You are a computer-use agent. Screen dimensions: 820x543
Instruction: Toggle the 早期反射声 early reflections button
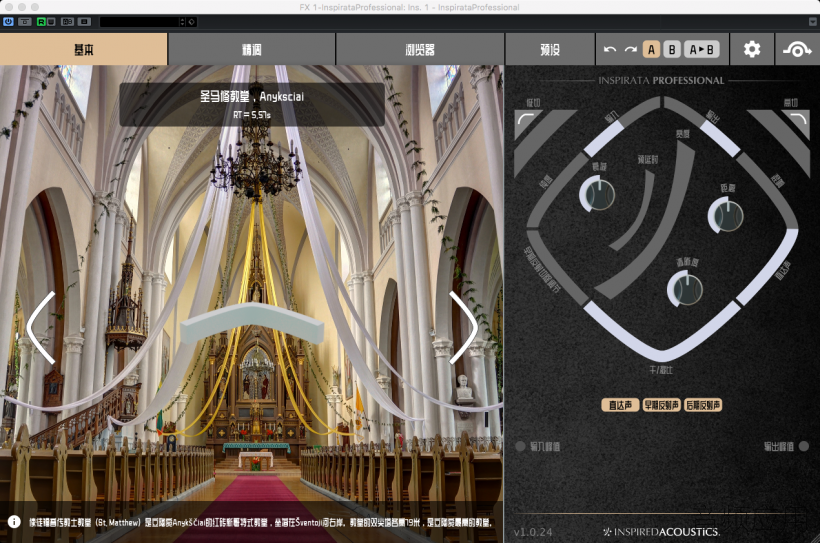pyautogui.click(x=661, y=405)
